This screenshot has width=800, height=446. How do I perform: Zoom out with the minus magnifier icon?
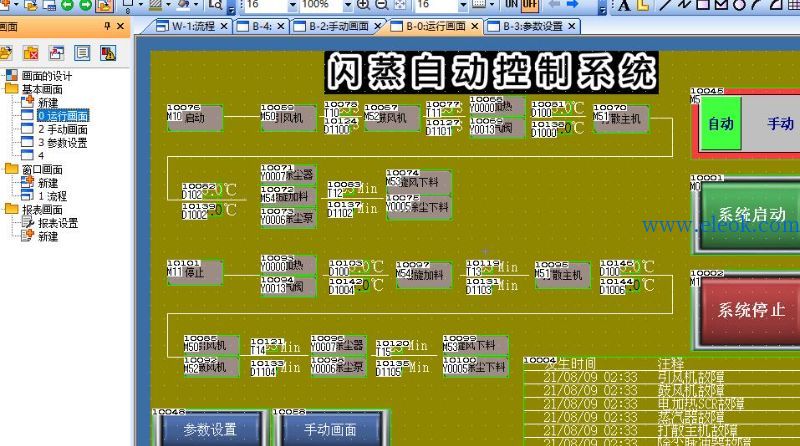tap(382, 5)
